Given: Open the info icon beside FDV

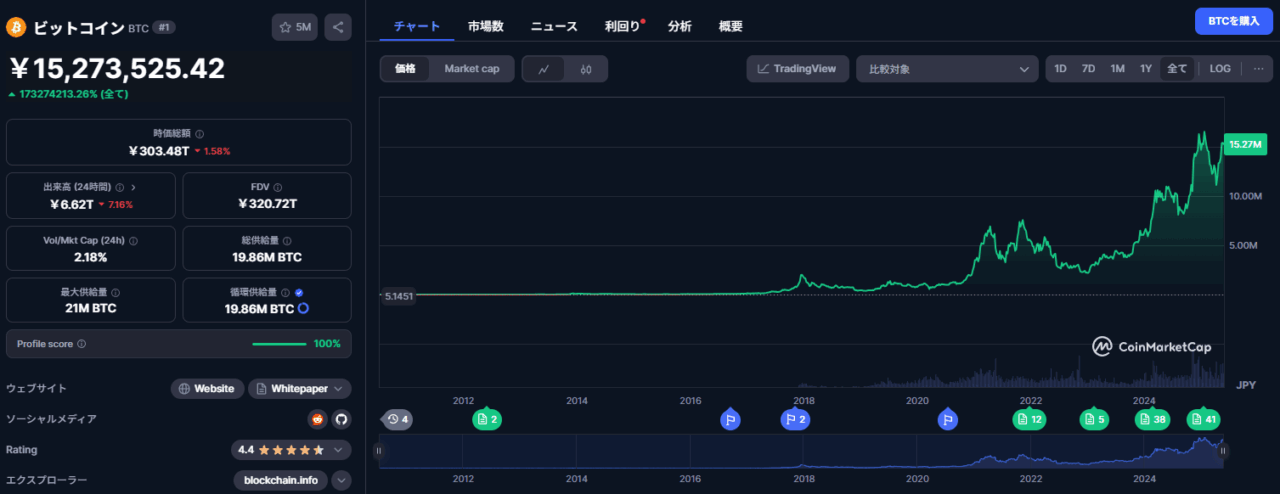Looking at the screenshot, I should coord(277,187).
